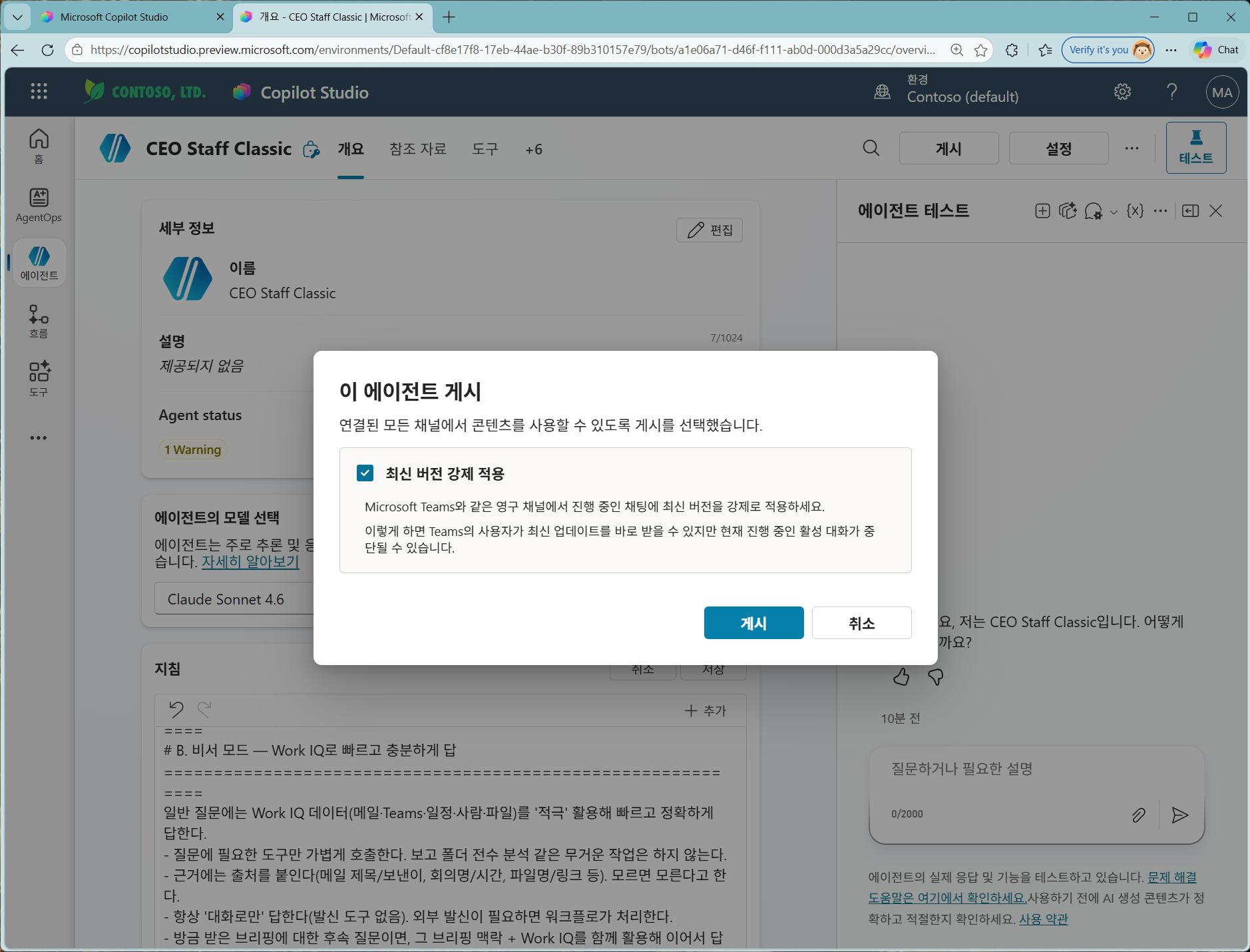
Task: Uncheck 최신 버전 강제 적용 checkbox
Action: tap(365, 473)
